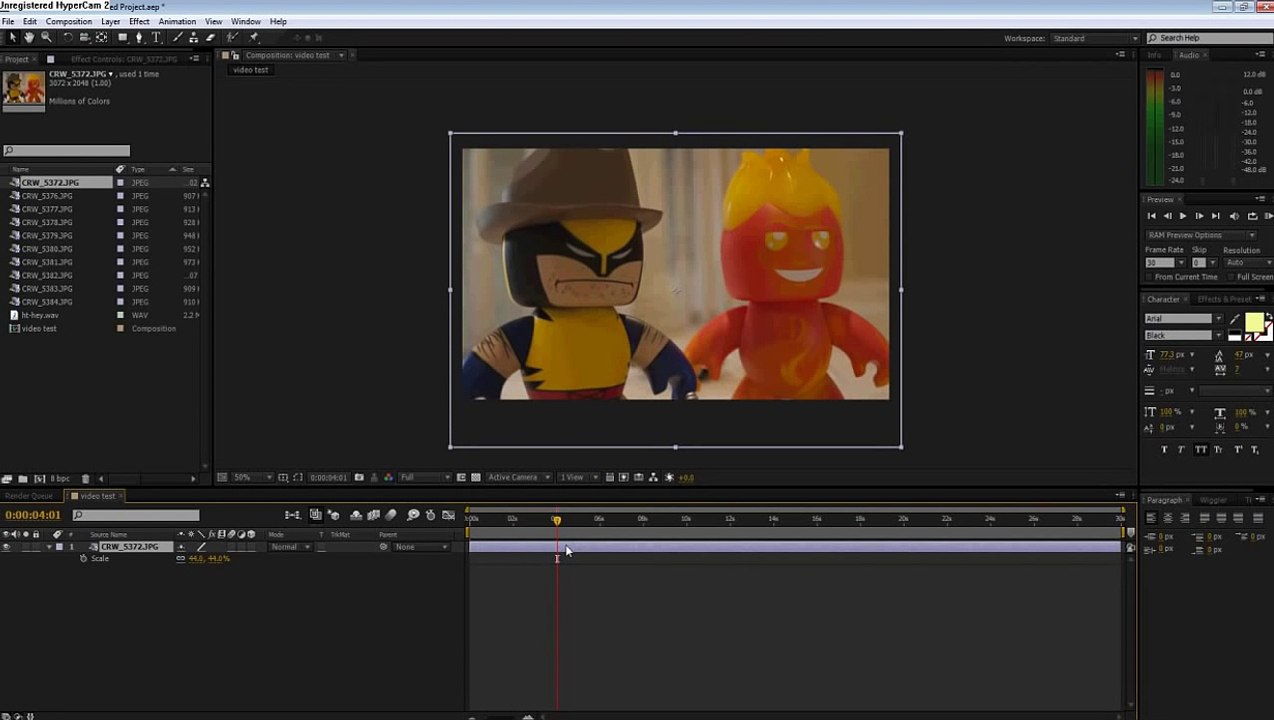Click Scale stopwatch to add keyframe
The width and height of the screenshot is (1274, 720).
coord(84,558)
